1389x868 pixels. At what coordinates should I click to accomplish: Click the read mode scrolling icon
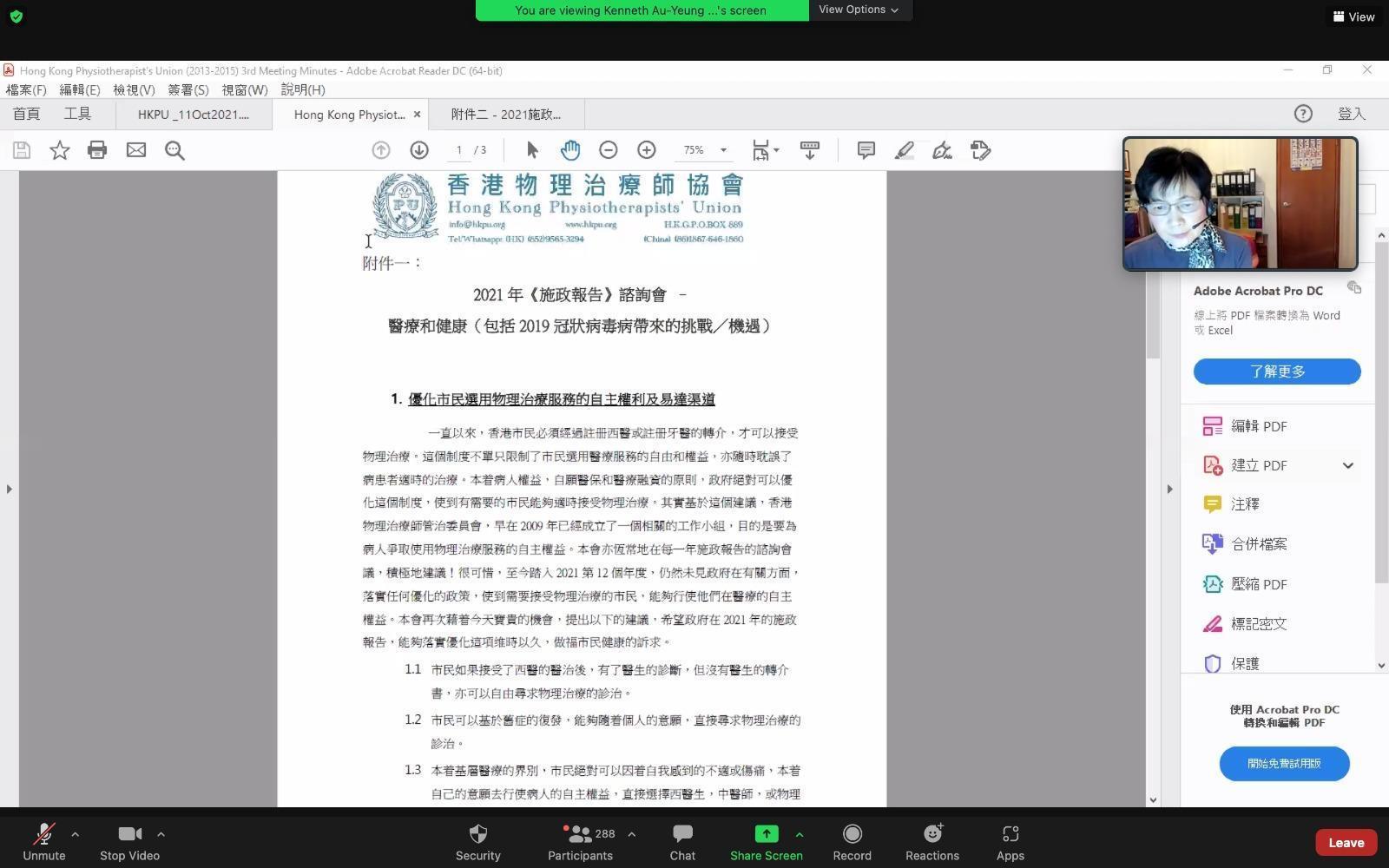809,150
